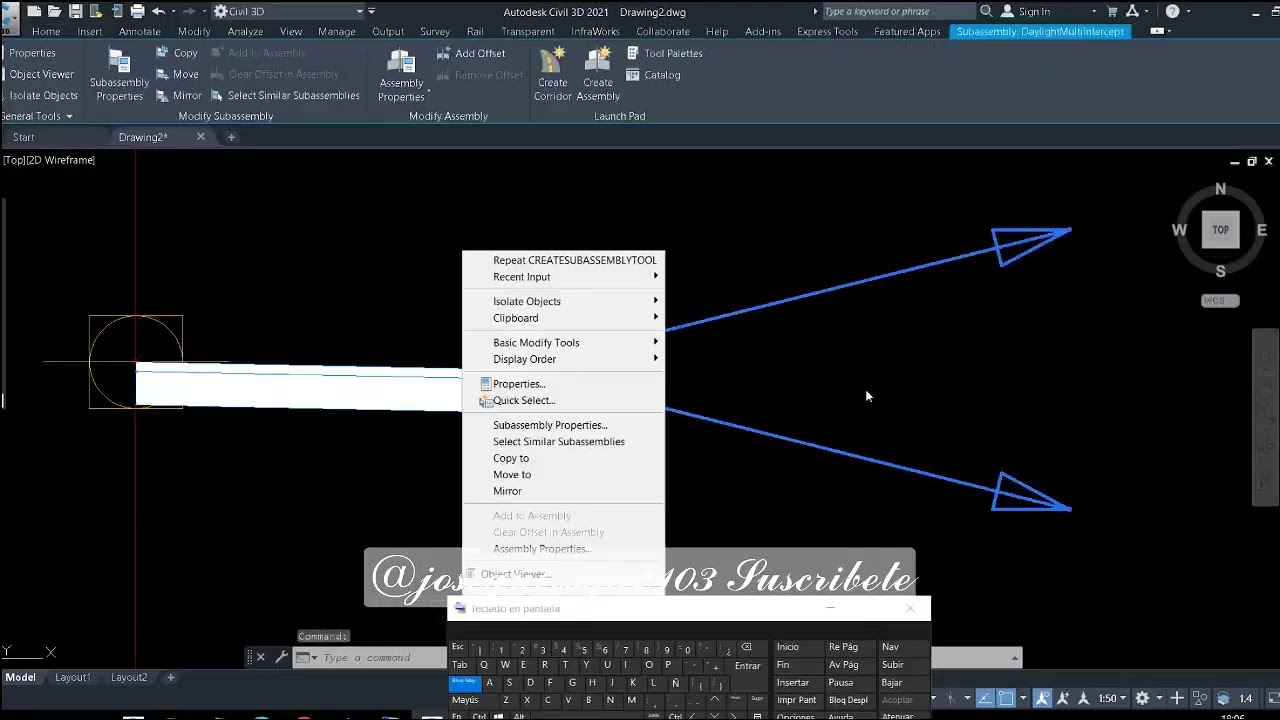Image resolution: width=1280 pixels, height=720 pixels.
Task: Click the Help question mark icon
Action: click(1172, 11)
